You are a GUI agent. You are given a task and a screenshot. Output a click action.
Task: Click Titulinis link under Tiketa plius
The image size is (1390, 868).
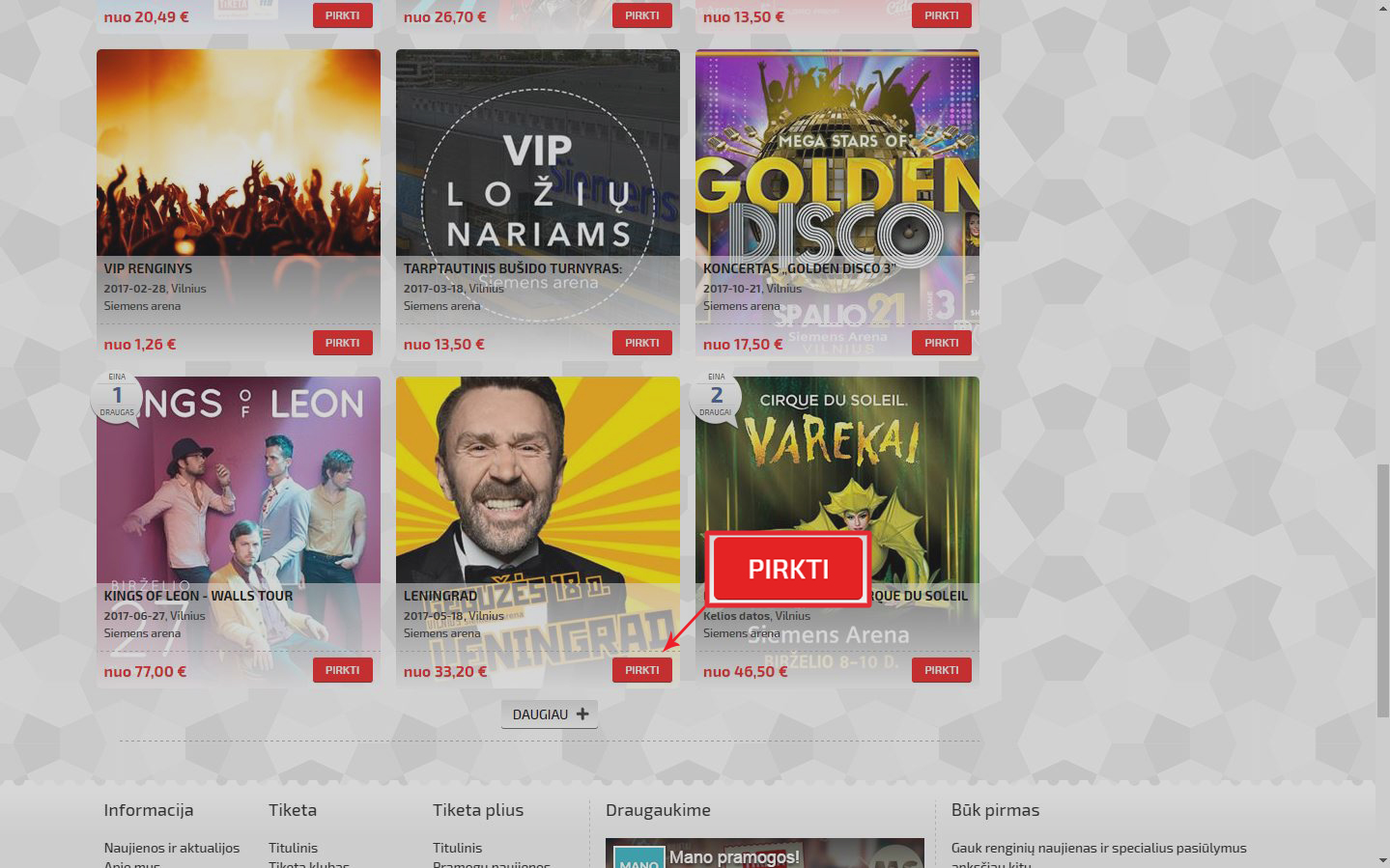pos(457,848)
